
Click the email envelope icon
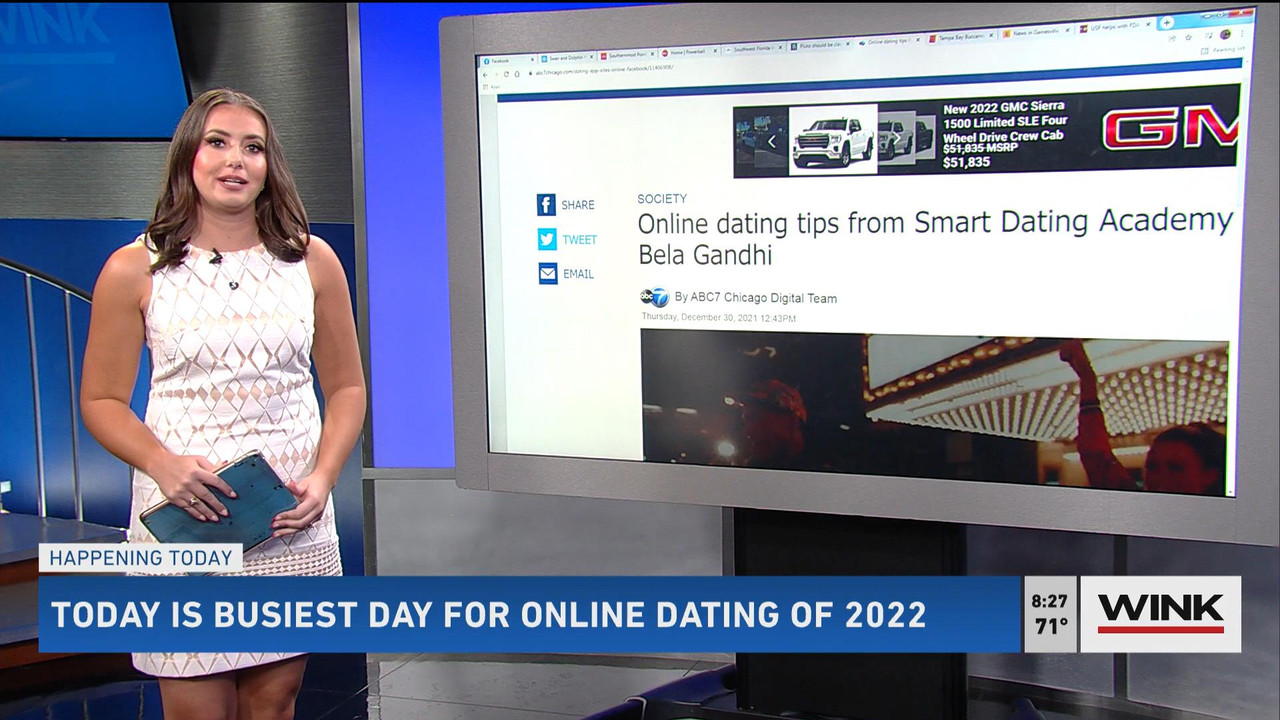(548, 273)
